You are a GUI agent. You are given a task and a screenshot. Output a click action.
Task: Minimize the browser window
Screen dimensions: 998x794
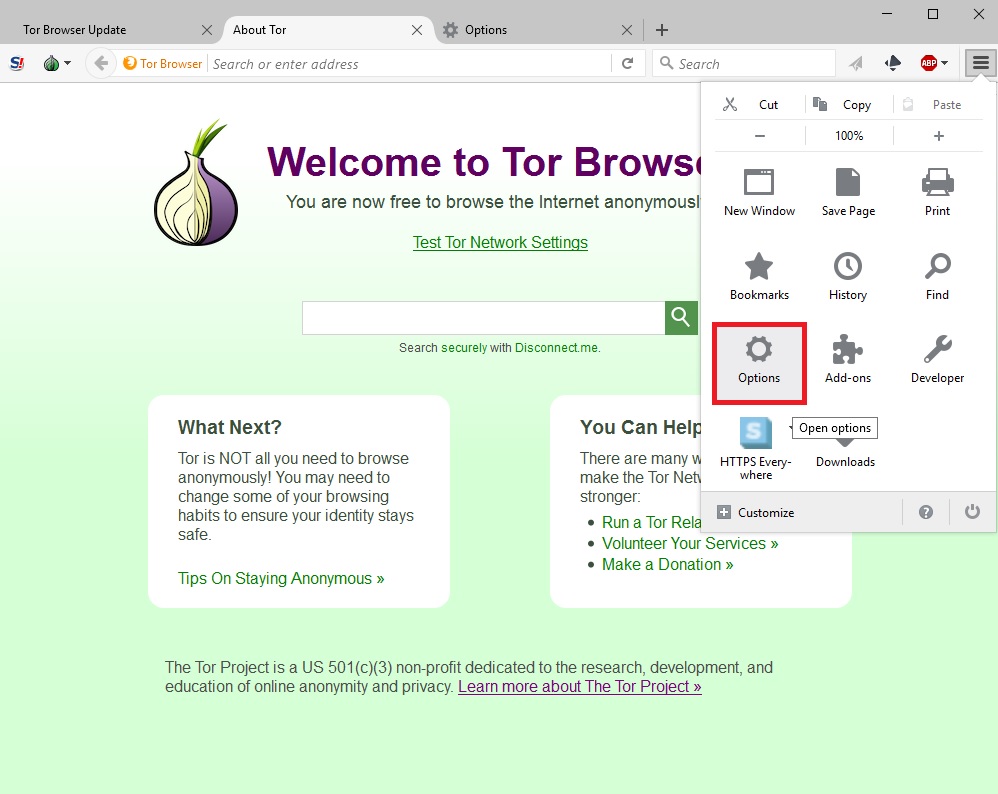887,13
